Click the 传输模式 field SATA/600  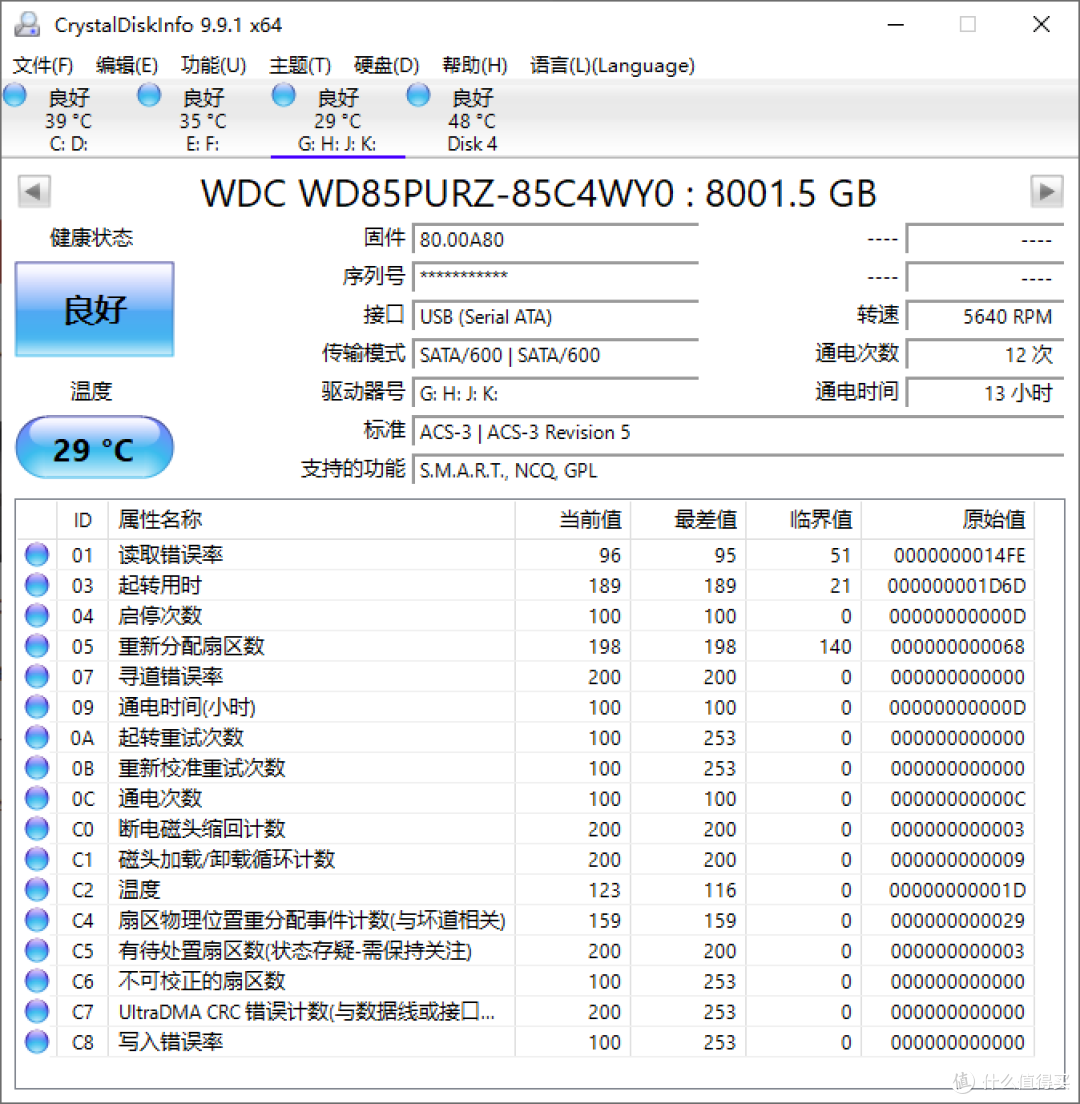(x=555, y=354)
